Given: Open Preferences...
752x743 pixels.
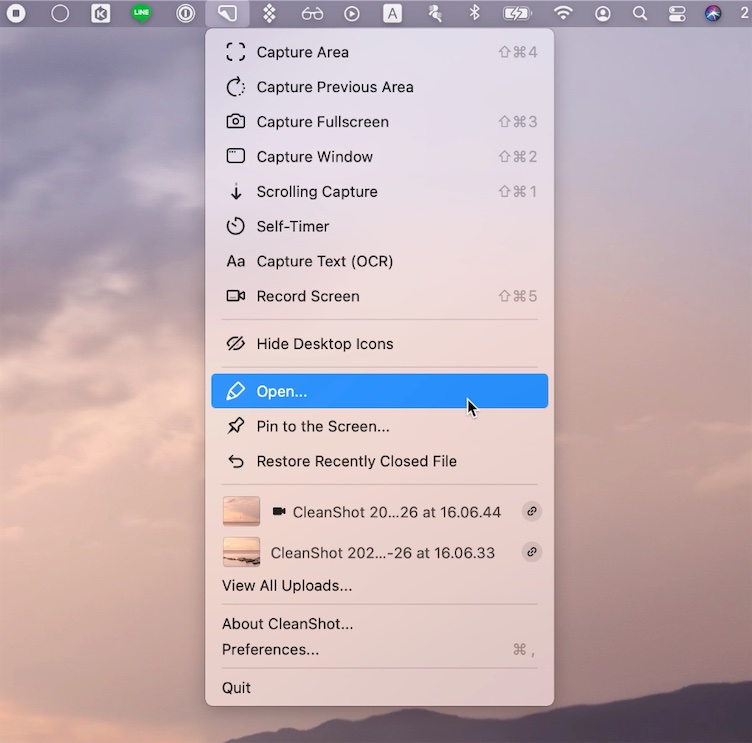Looking at the screenshot, I should (379, 649).
